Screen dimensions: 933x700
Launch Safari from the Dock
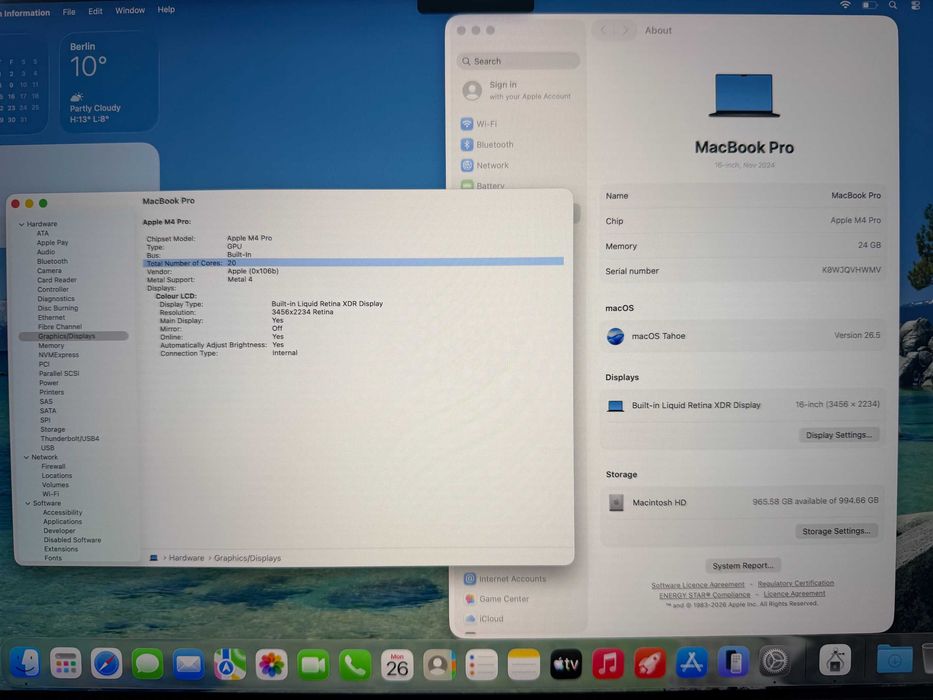106,664
